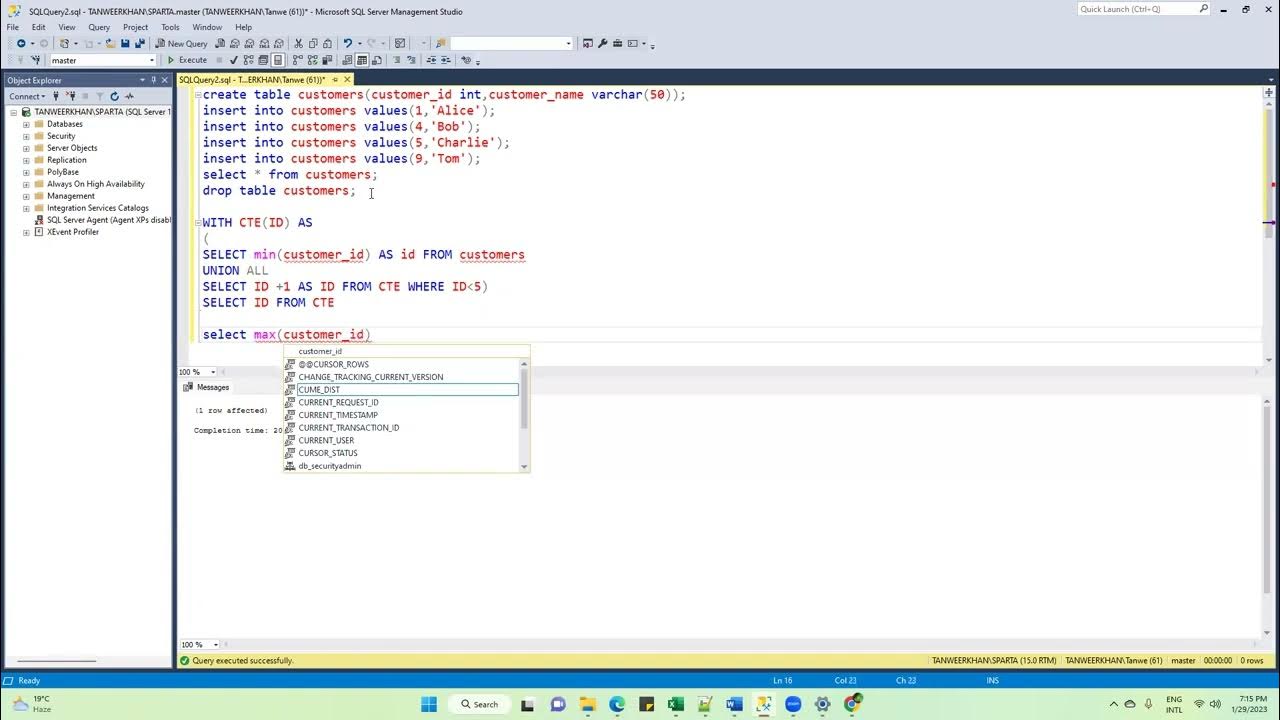This screenshot has width=1280, height=720.
Task: Open the Window menu
Action: coord(207,27)
